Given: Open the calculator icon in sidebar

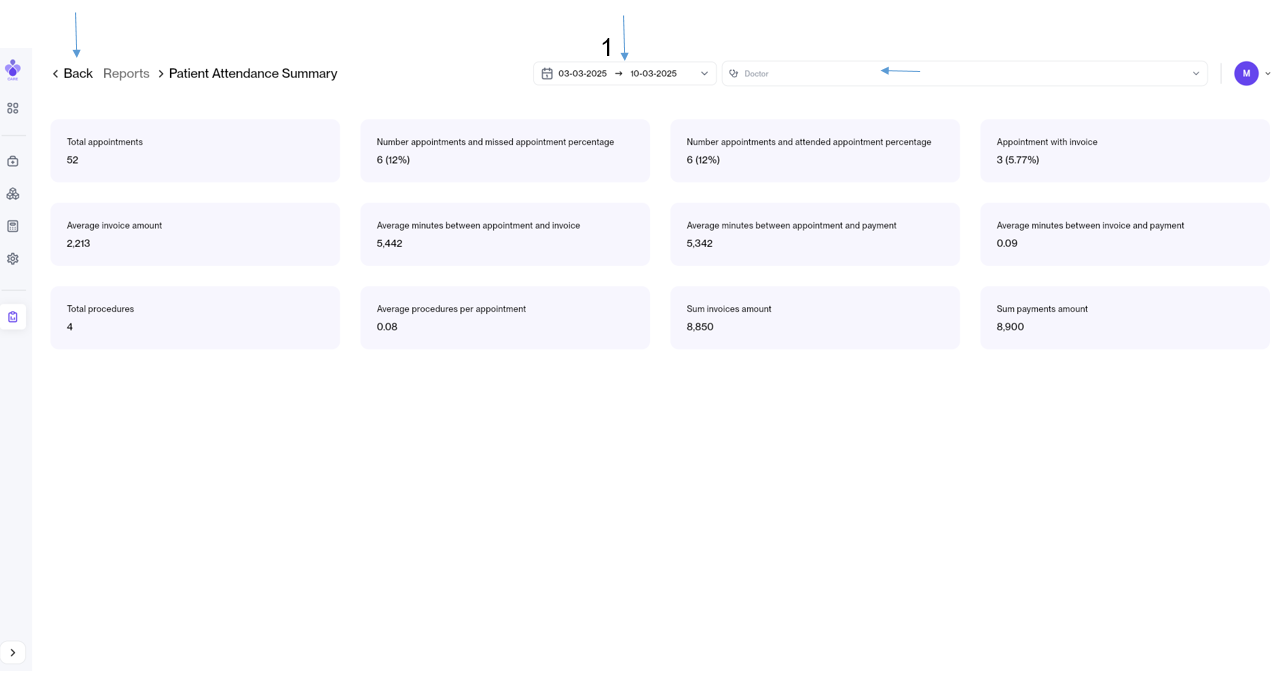Looking at the screenshot, I should tap(13, 226).
